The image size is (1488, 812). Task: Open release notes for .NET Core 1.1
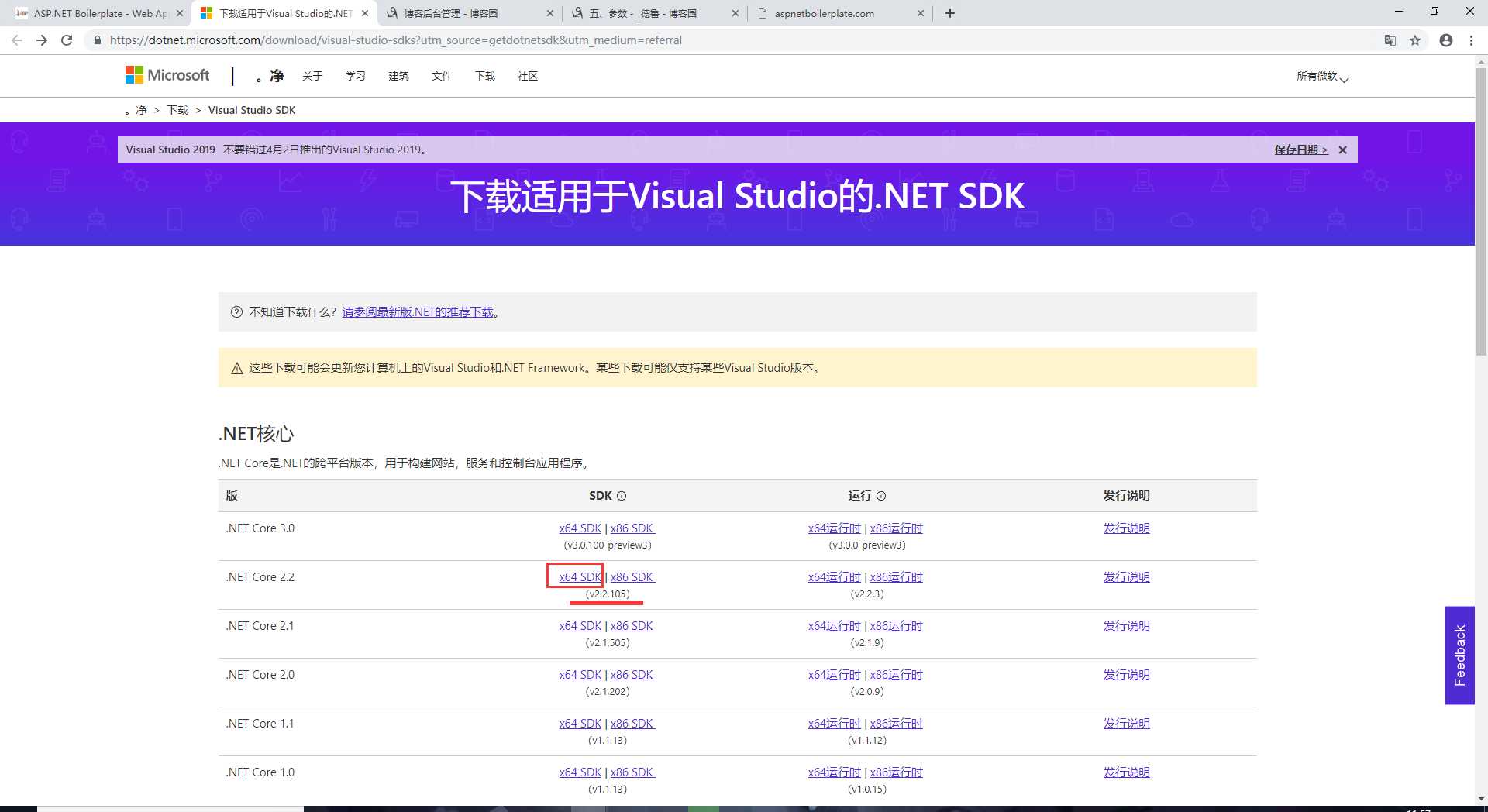tap(1127, 724)
